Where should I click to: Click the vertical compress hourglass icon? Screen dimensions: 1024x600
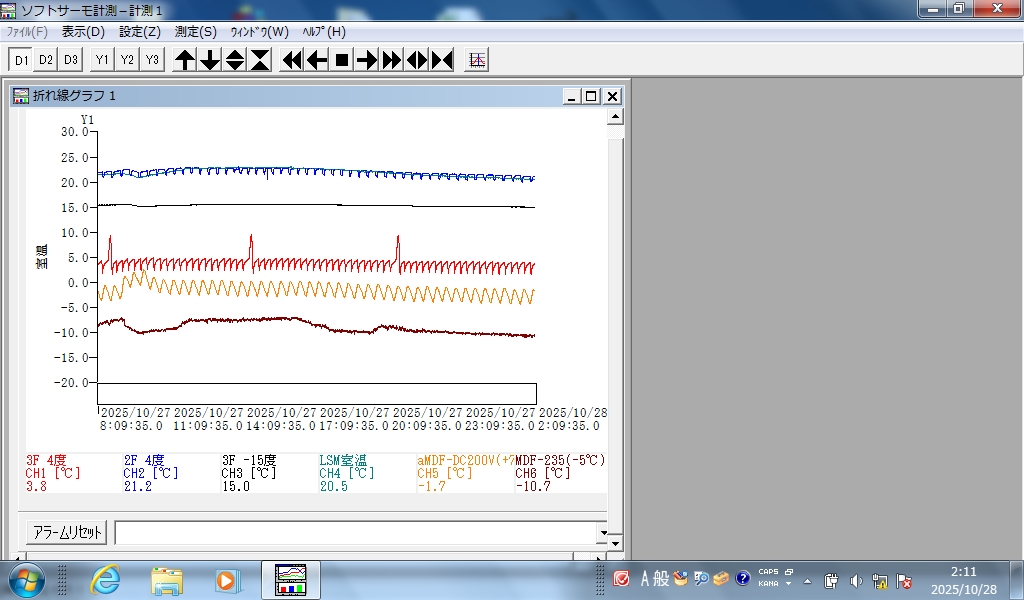click(x=260, y=60)
